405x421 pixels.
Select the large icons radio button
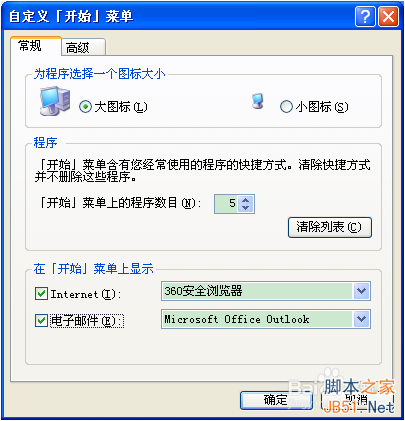[85, 107]
